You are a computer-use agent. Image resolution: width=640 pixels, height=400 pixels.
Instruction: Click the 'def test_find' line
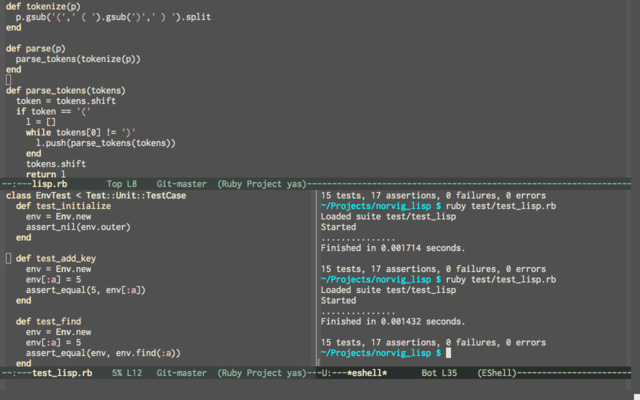(x=49, y=322)
